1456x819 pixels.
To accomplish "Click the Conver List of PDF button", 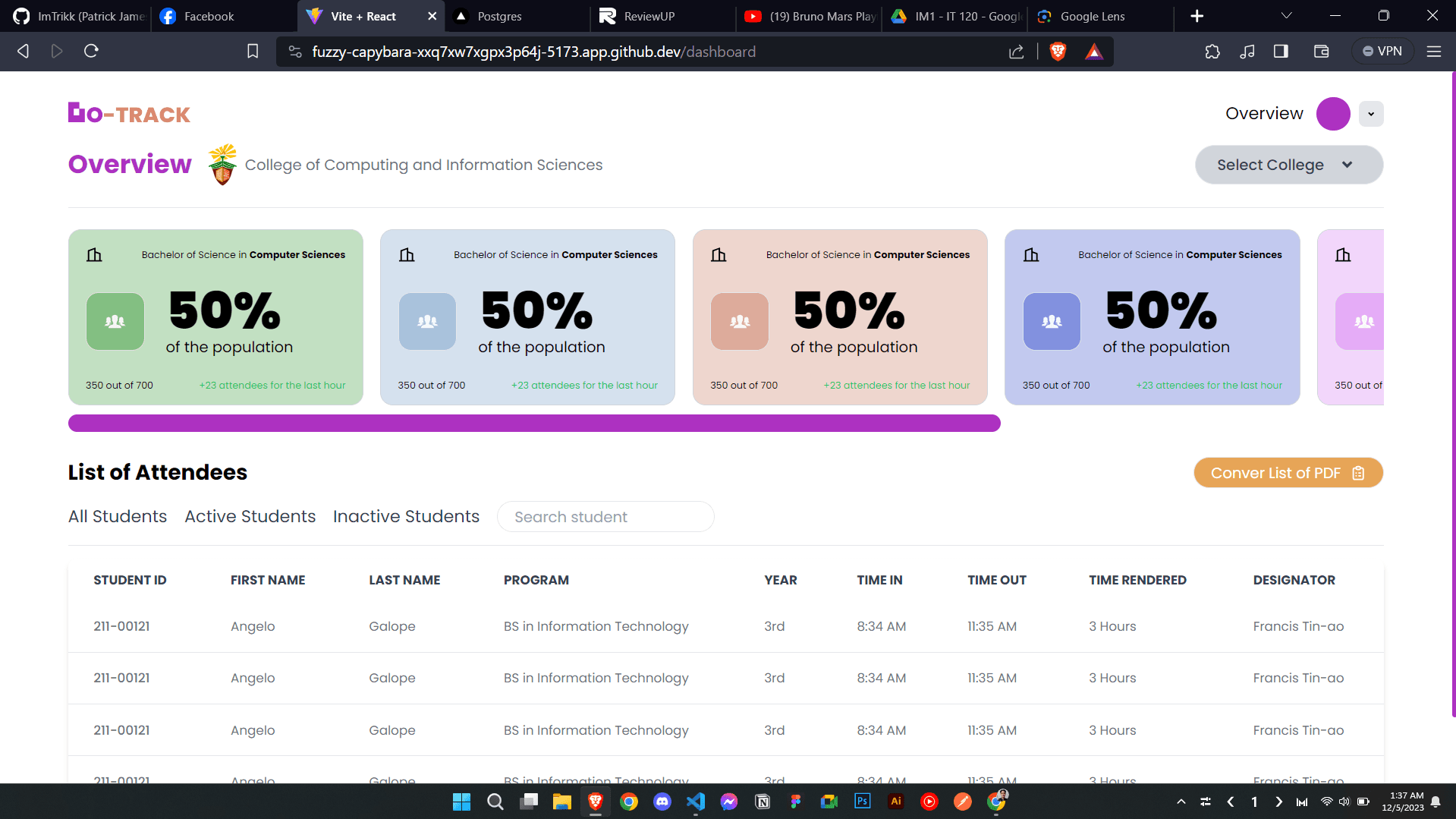I will click(x=1288, y=473).
